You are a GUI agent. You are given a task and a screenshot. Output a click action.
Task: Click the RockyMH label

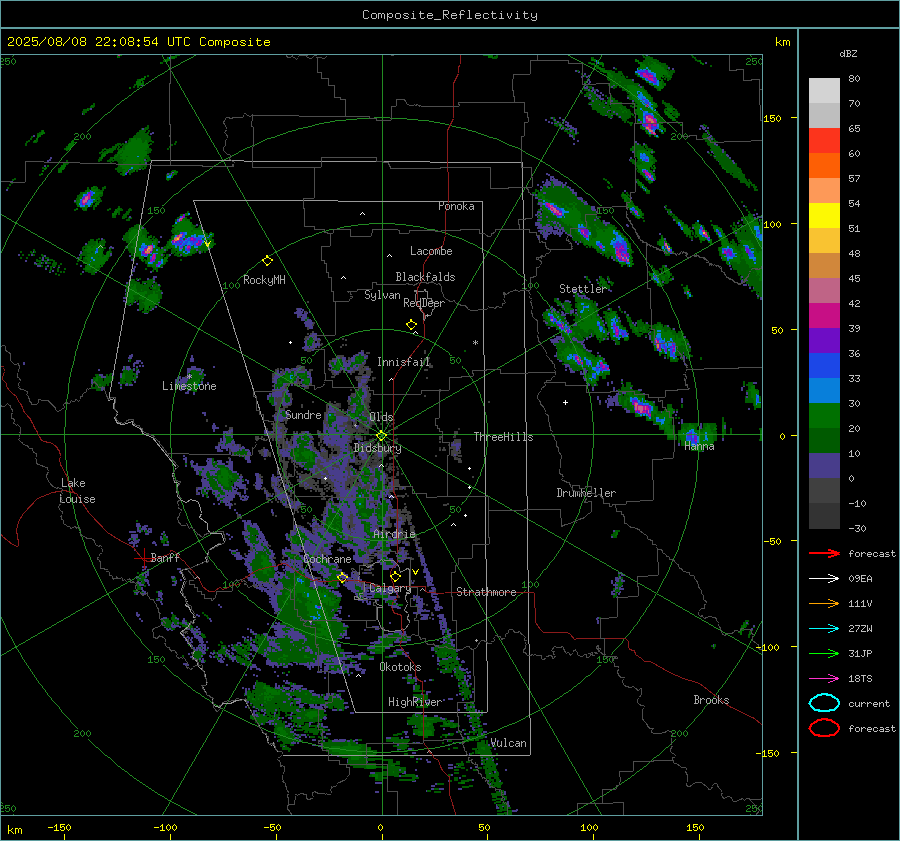(x=264, y=281)
